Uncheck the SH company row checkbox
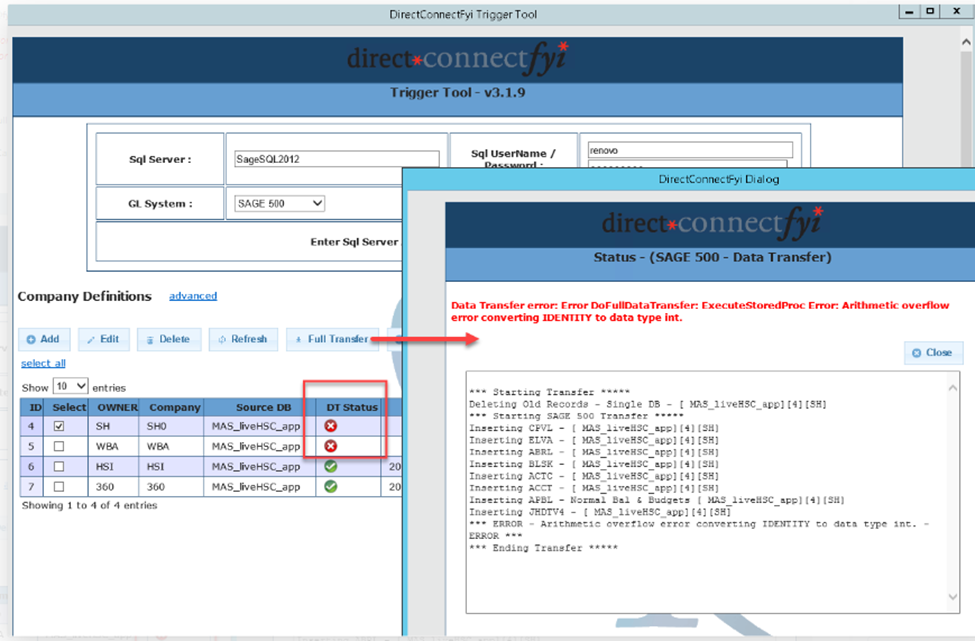The width and height of the screenshot is (975, 641). 59,427
